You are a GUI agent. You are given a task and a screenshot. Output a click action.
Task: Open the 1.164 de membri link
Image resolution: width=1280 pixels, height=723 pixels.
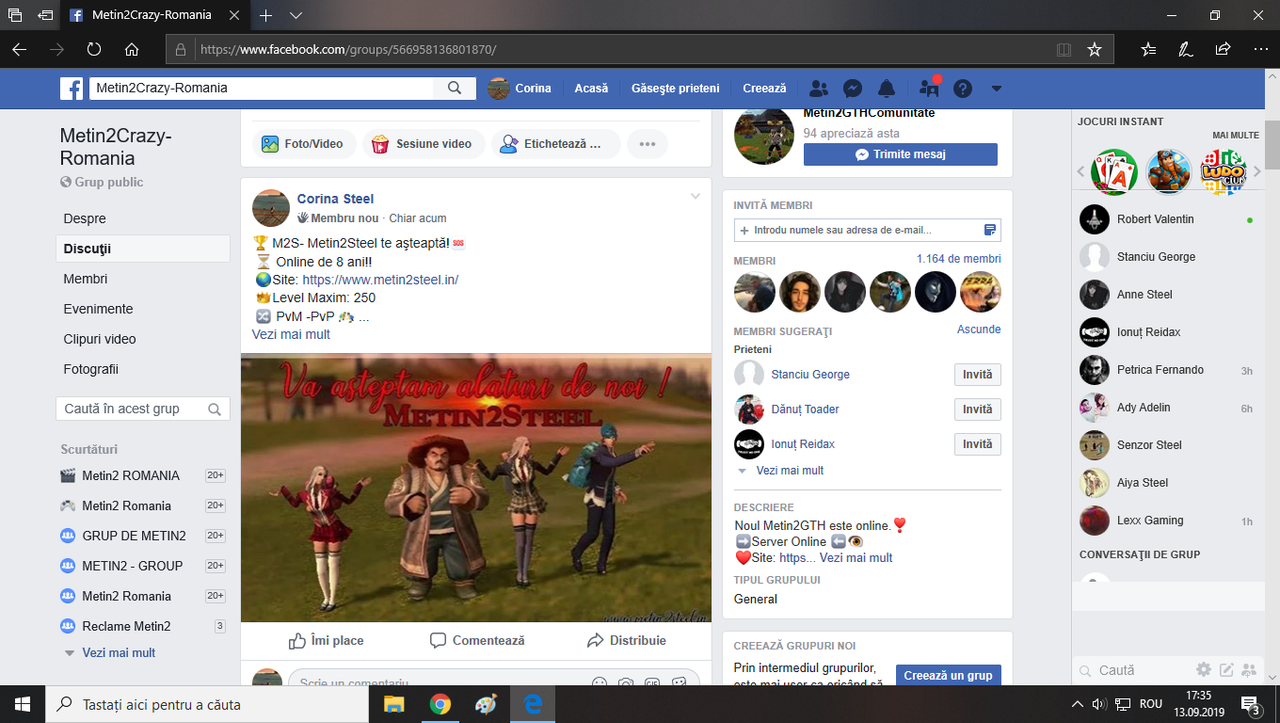tap(959, 259)
